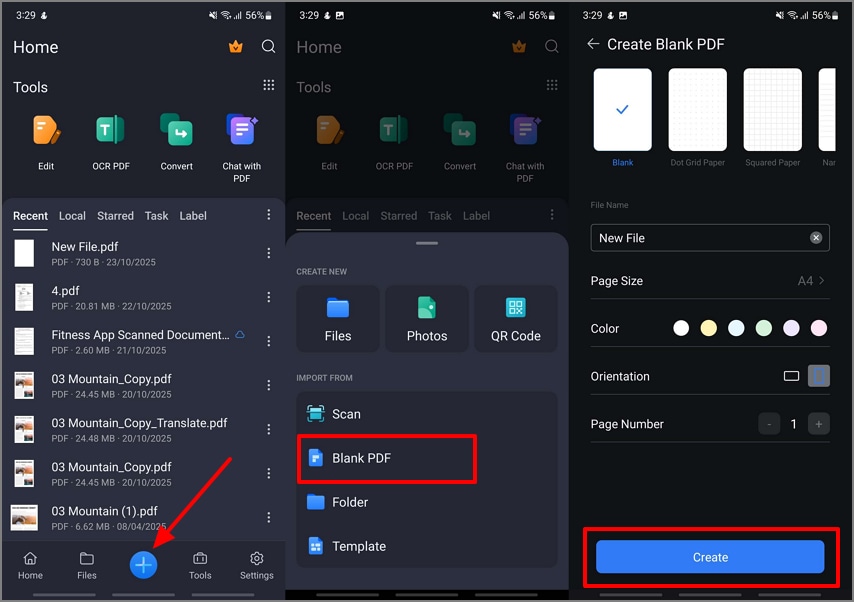The height and width of the screenshot is (602, 854).
Task: Switch to the Local tab
Action: coord(72,216)
